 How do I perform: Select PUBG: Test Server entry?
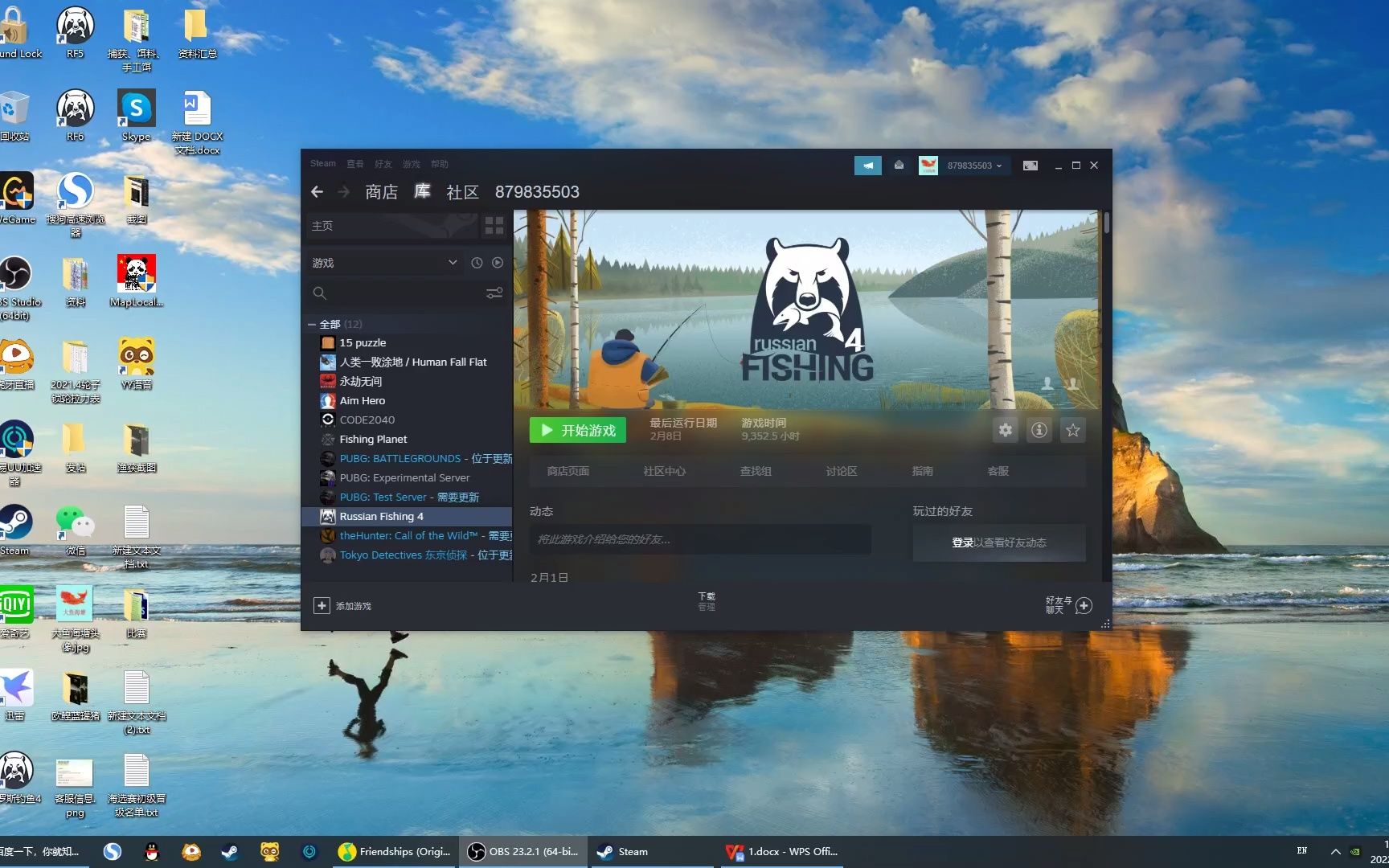[x=408, y=497]
